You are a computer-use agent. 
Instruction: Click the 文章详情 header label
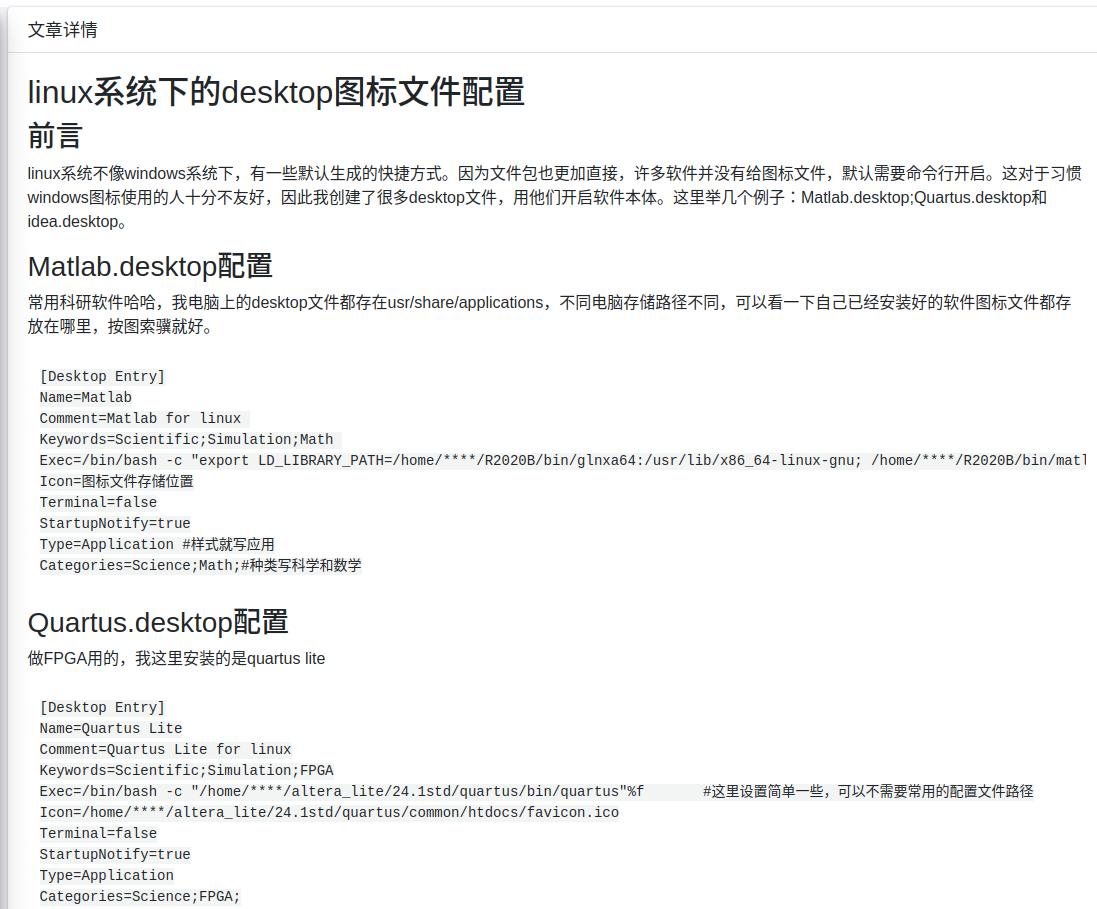(62, 30)
